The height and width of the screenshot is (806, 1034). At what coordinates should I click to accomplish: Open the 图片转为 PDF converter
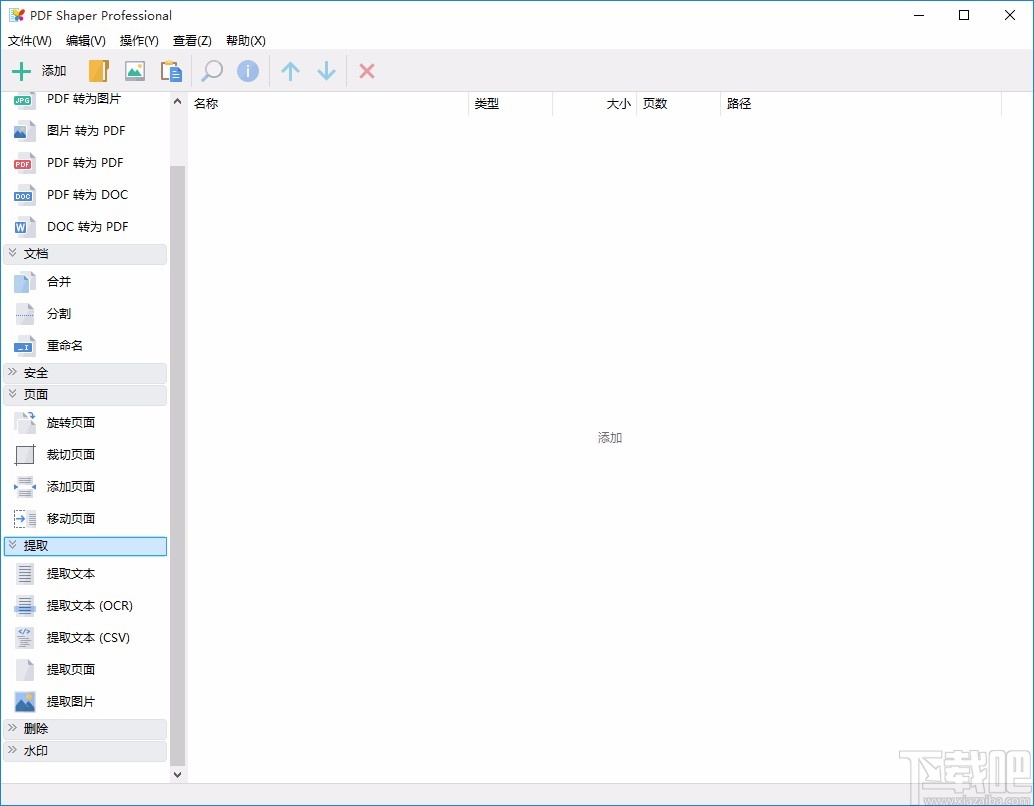[84, 130]
